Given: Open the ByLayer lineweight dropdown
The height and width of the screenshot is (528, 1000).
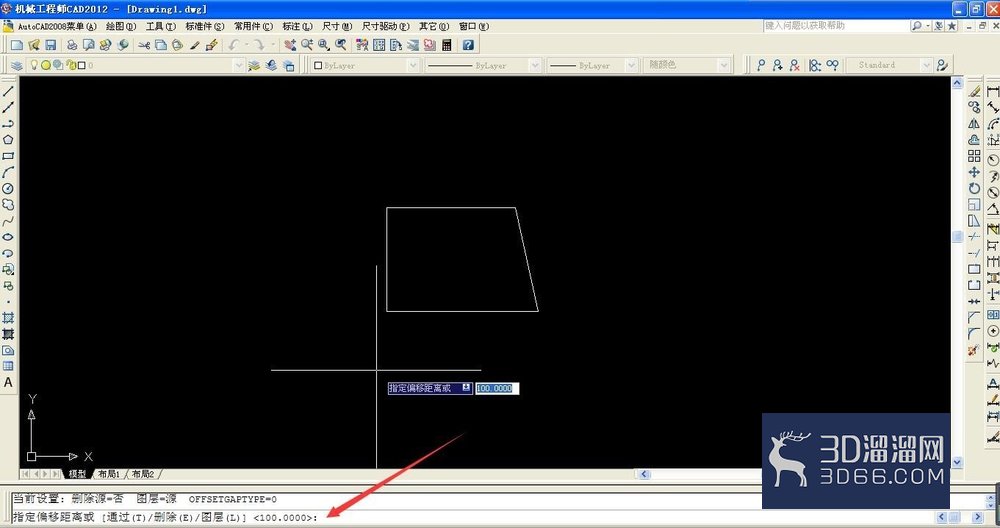Looking at the screenshot, I should coord(631,65).
